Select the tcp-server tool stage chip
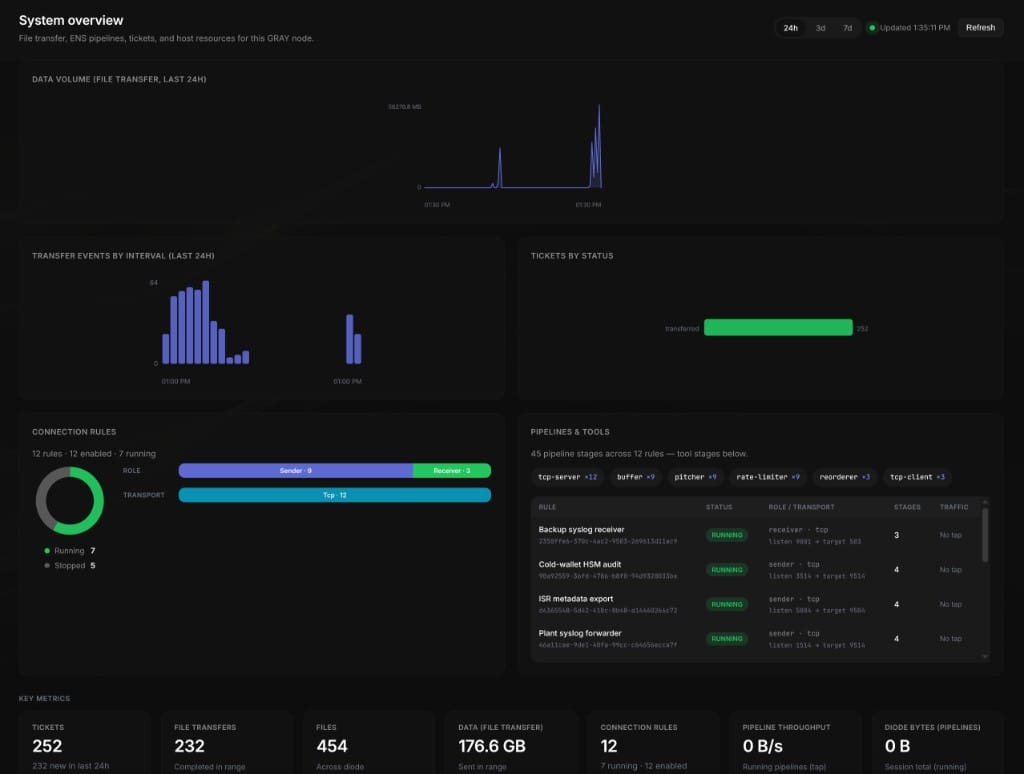 tap(567, 477)
